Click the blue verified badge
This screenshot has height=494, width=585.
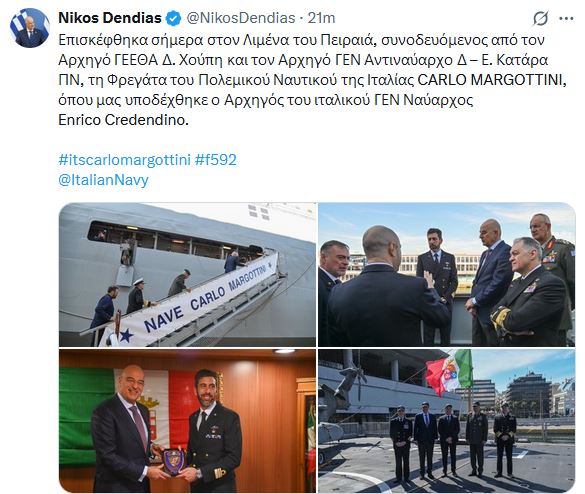point(173,18)
